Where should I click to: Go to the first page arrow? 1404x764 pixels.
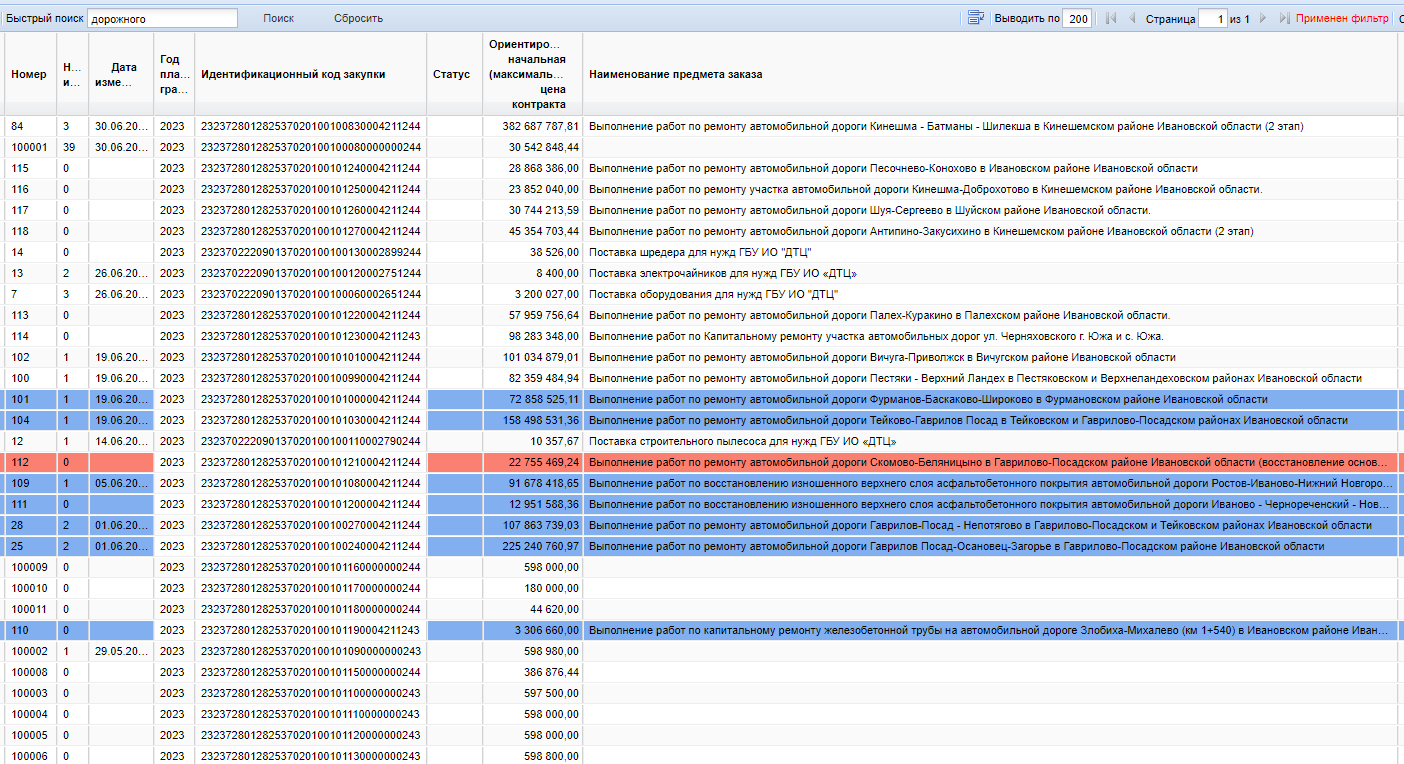coord(1111,18)
